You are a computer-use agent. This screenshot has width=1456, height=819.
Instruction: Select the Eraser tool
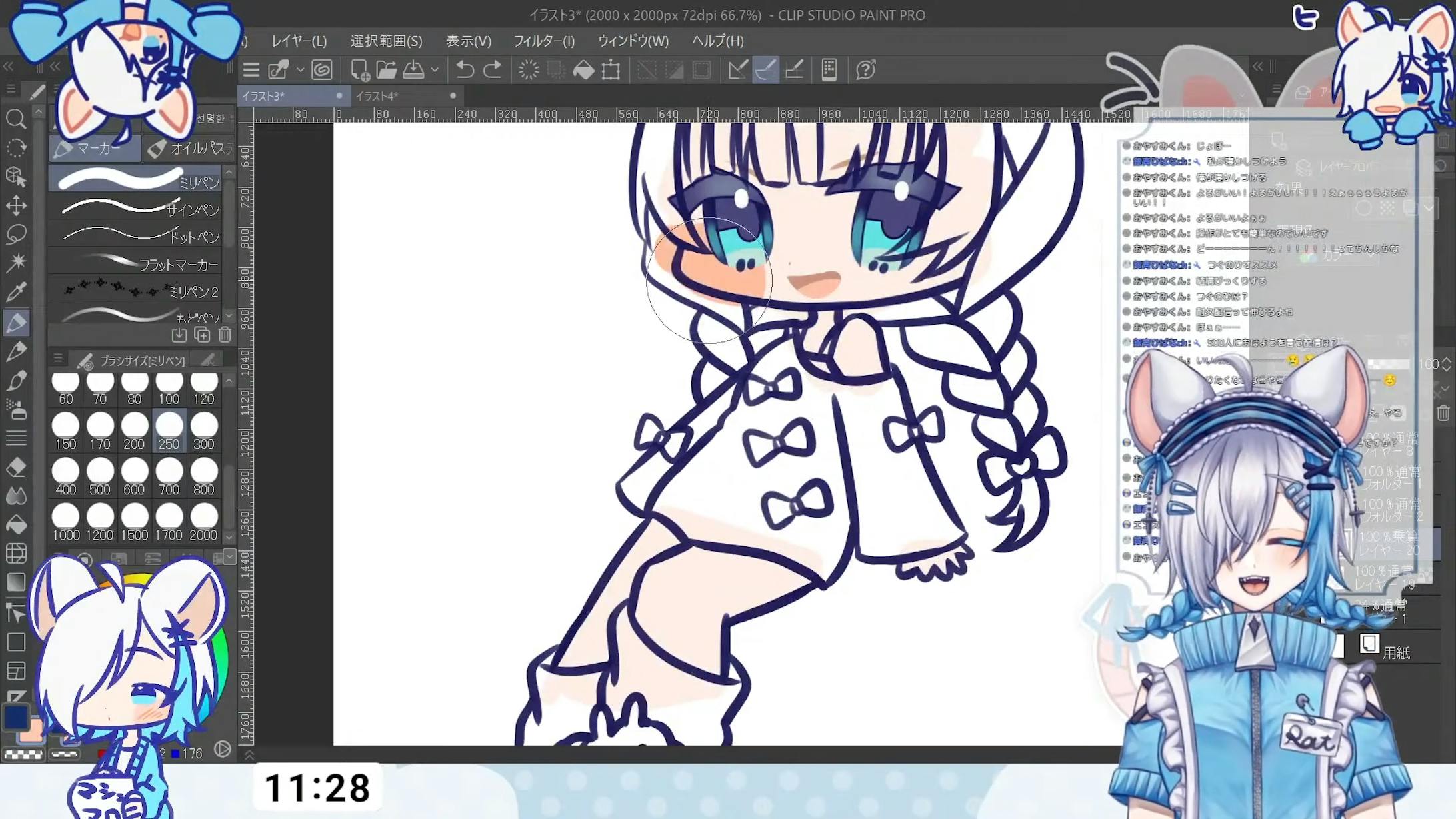pos(16,467)
